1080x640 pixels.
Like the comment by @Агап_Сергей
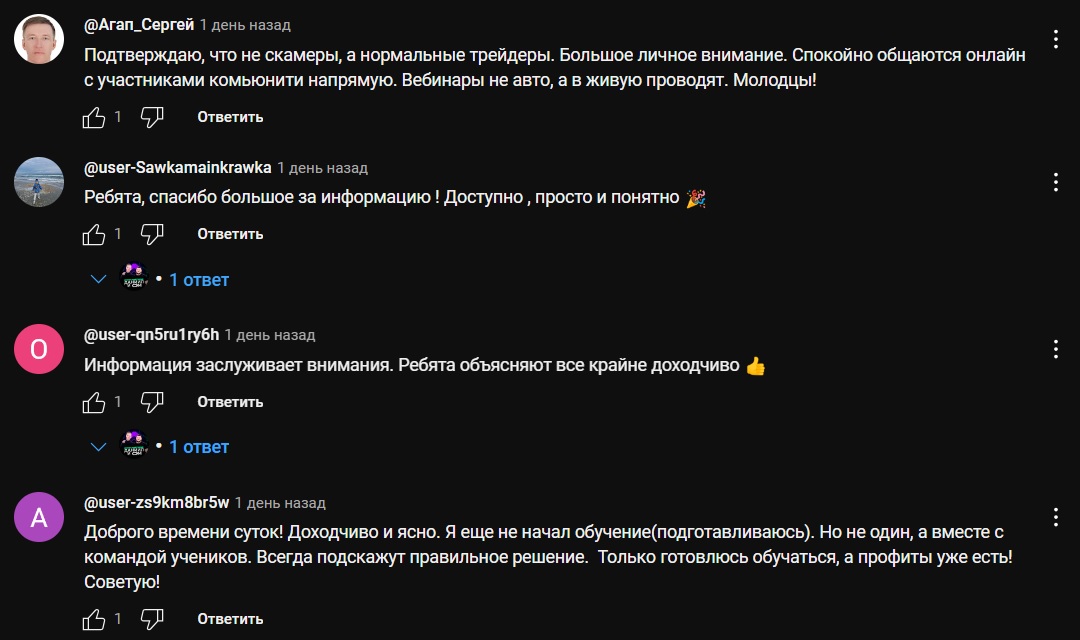point(94,117)
